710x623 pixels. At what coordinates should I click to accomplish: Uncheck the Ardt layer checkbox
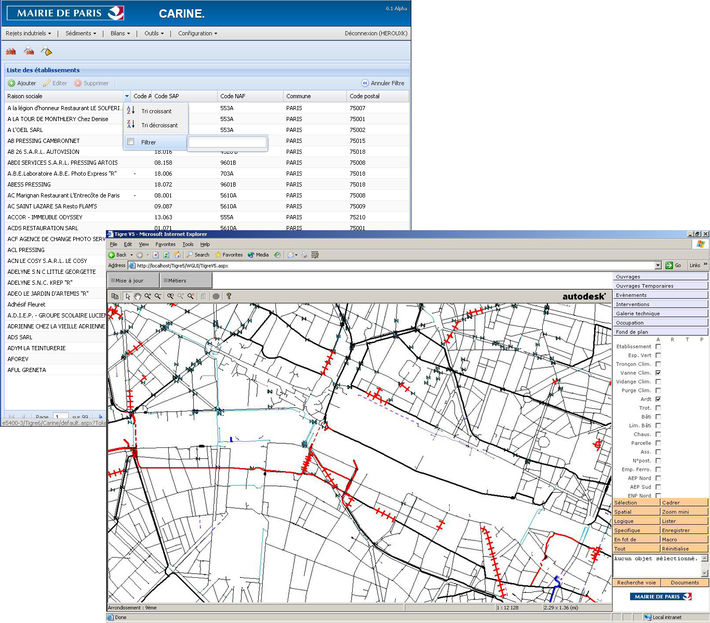click(x=658, y=399)
